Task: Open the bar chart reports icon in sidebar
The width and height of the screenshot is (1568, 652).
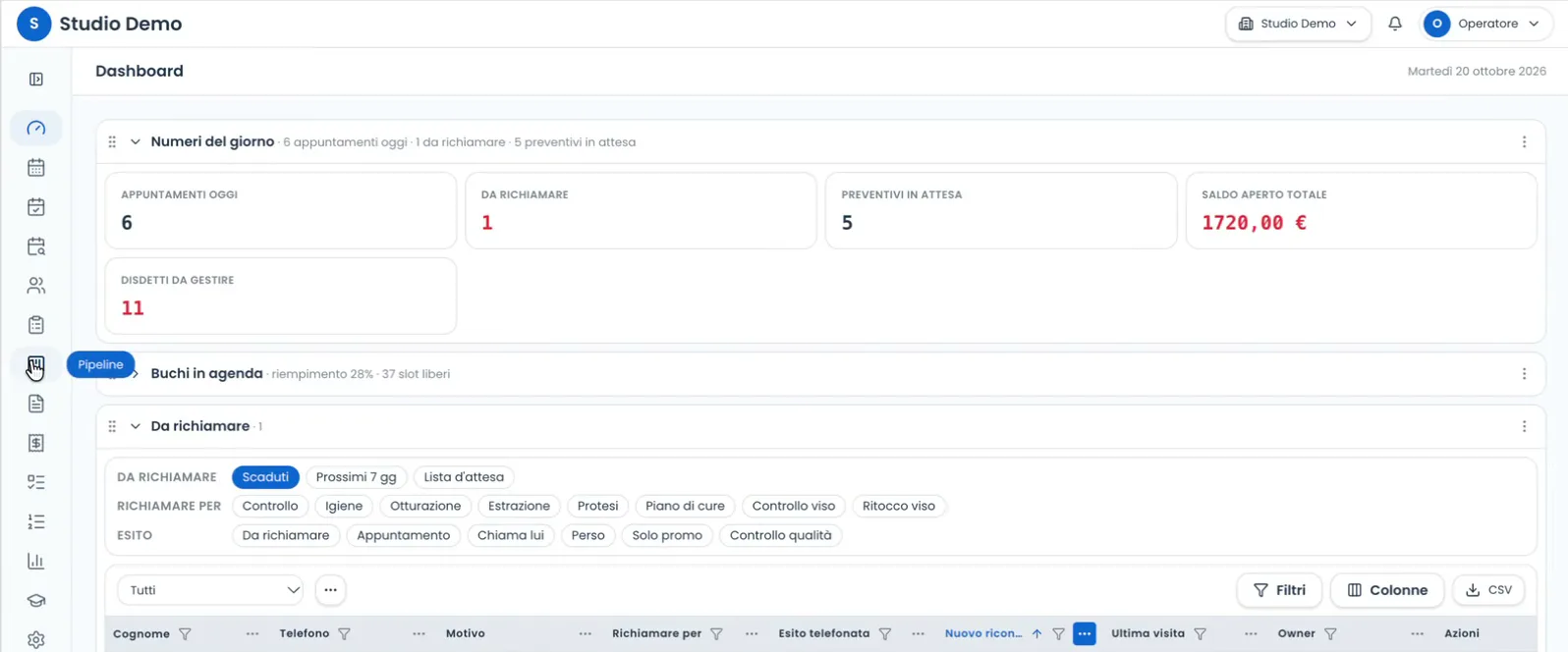Action: 36,561
